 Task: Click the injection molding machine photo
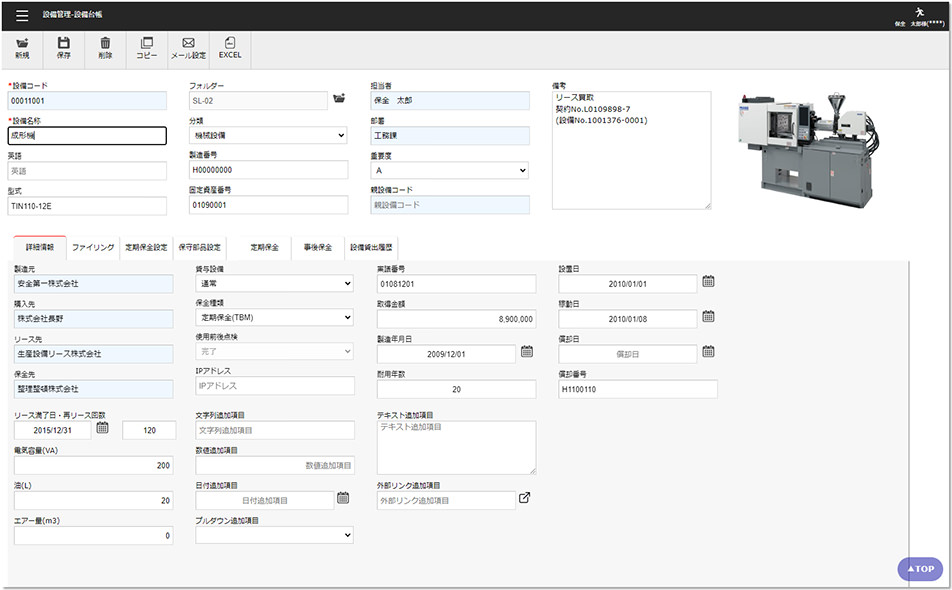click(809, 149)
